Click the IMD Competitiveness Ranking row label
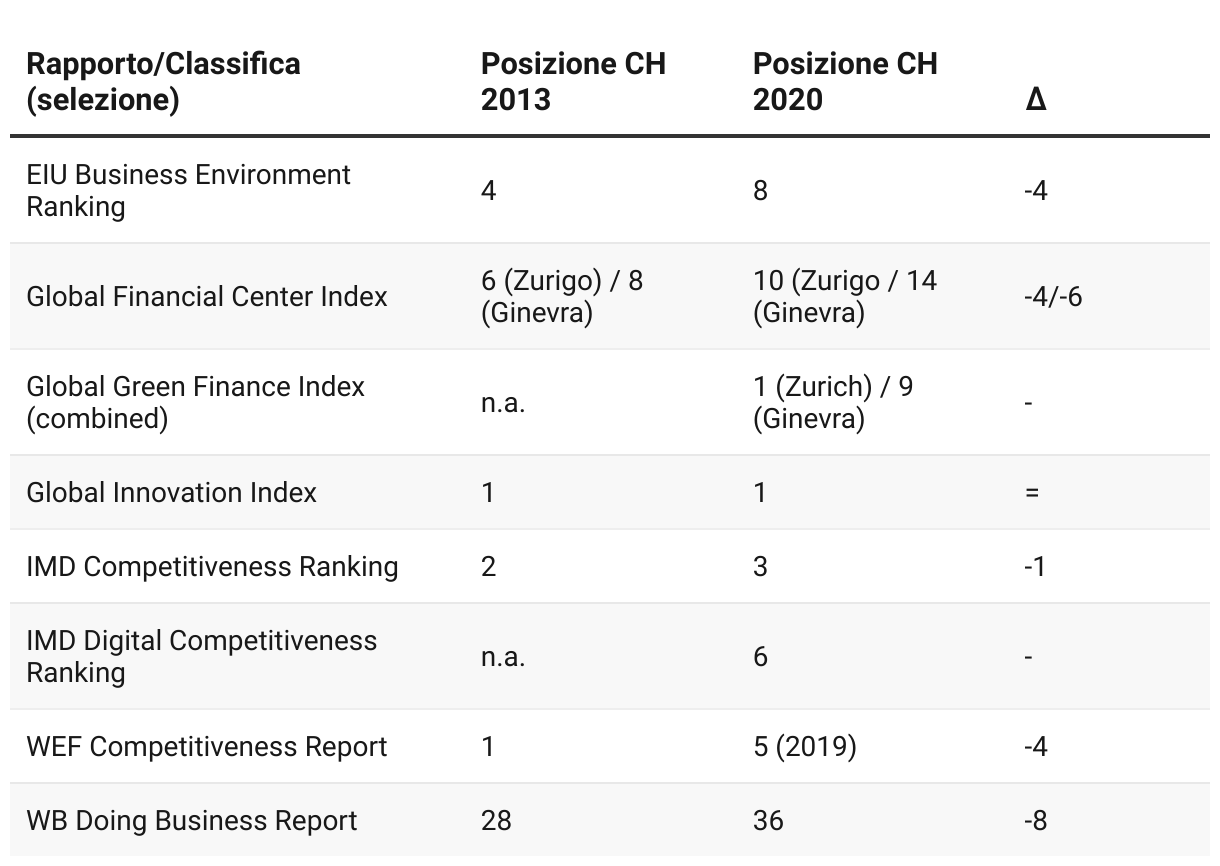Image resolution: width=1220 pixels, height=866 pixels. click(212, 566)
